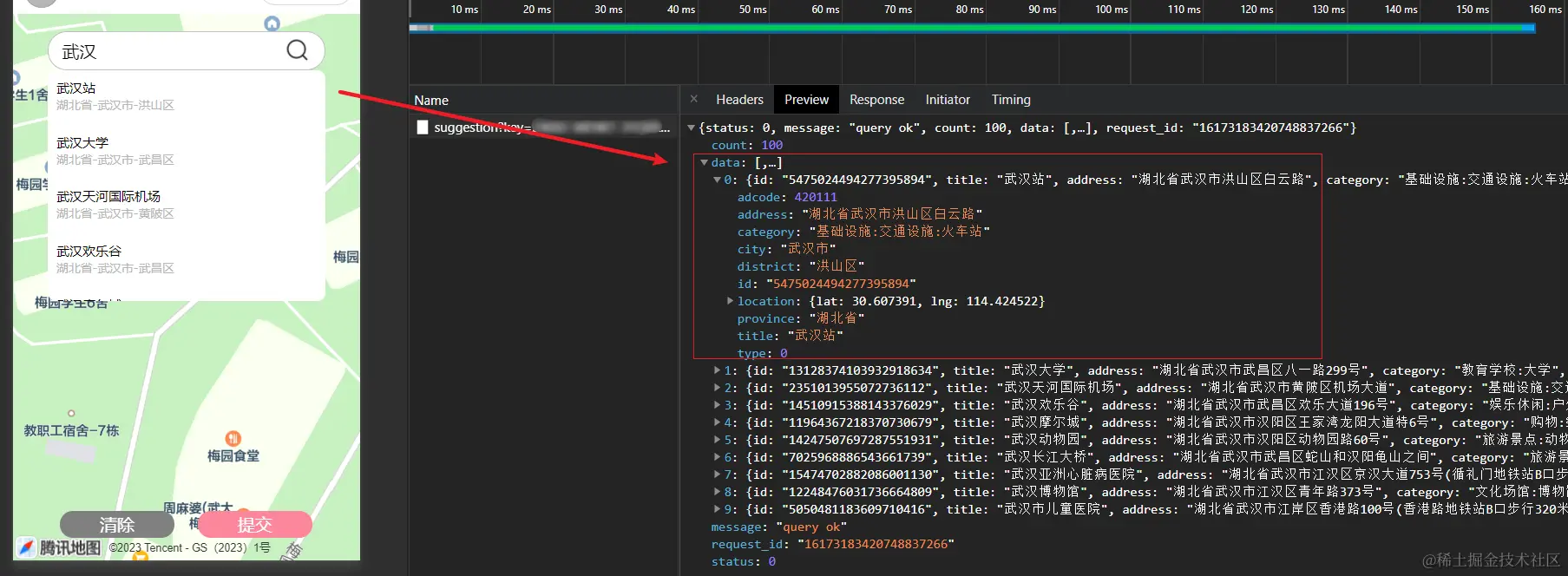Click the 100 ms timeline marker

pyautogui.click(x=1111, y=10)
